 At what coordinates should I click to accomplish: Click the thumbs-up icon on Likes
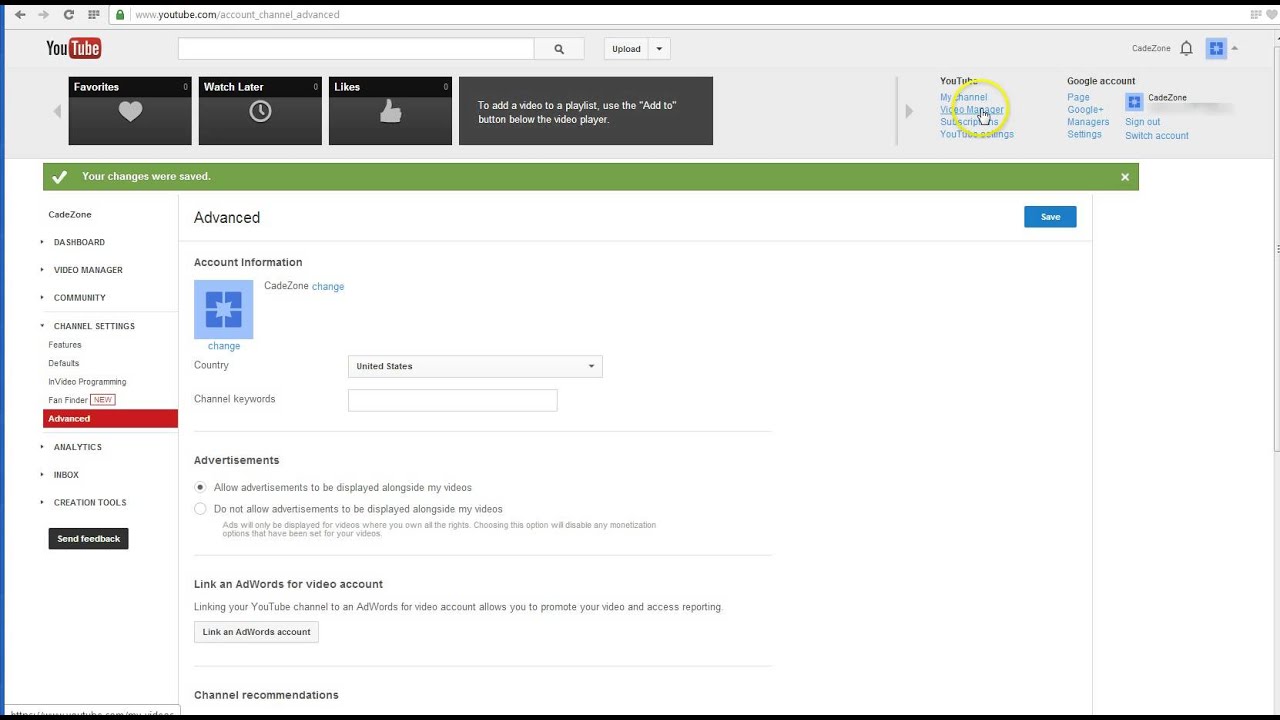[390, 112]
